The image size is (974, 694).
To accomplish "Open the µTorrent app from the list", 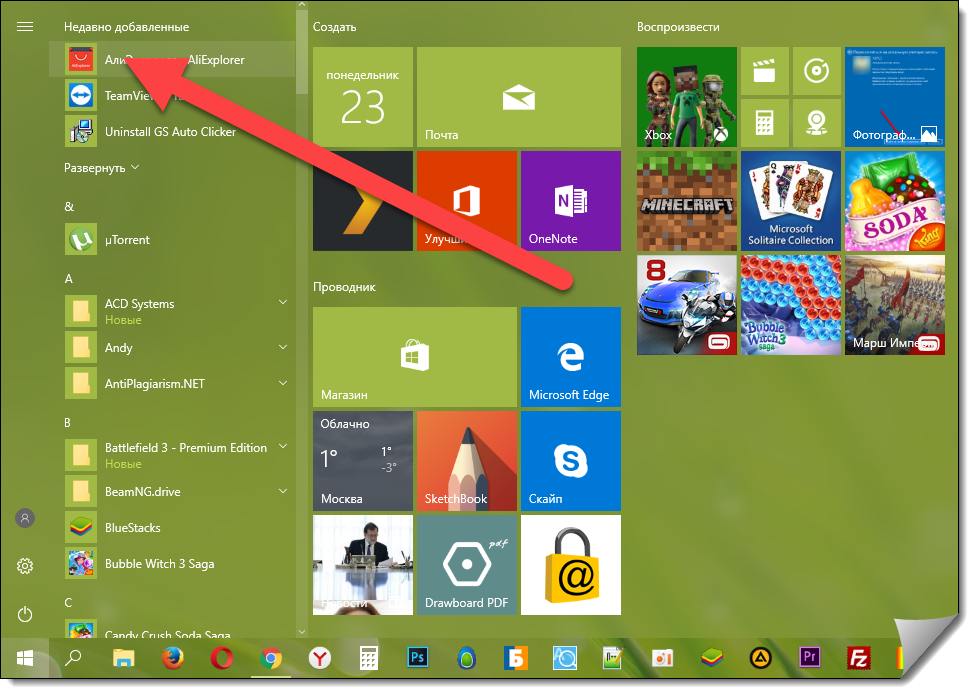I will (x=127, y=240).
